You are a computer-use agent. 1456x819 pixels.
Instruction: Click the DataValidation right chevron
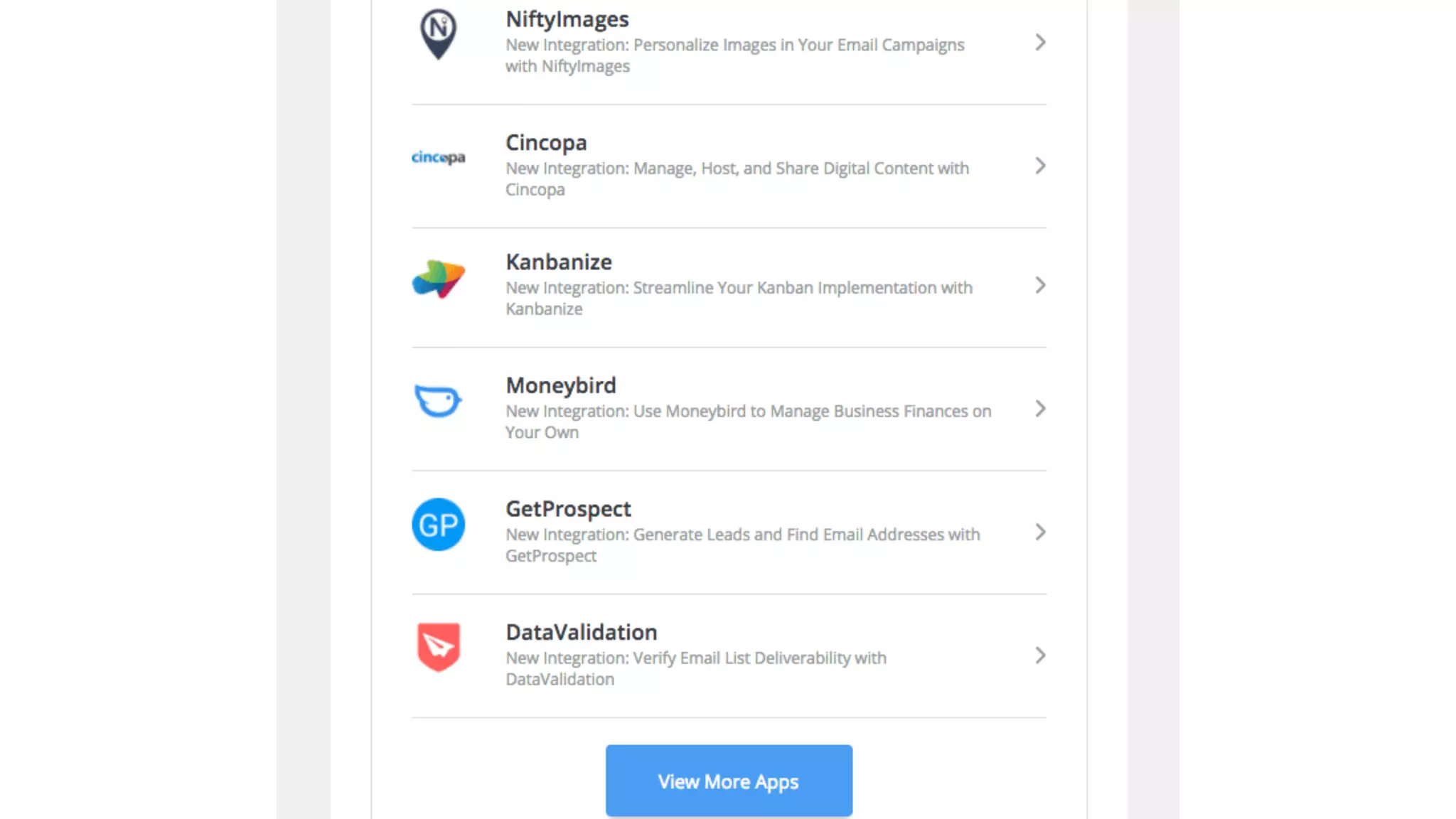click(1040, 655)
